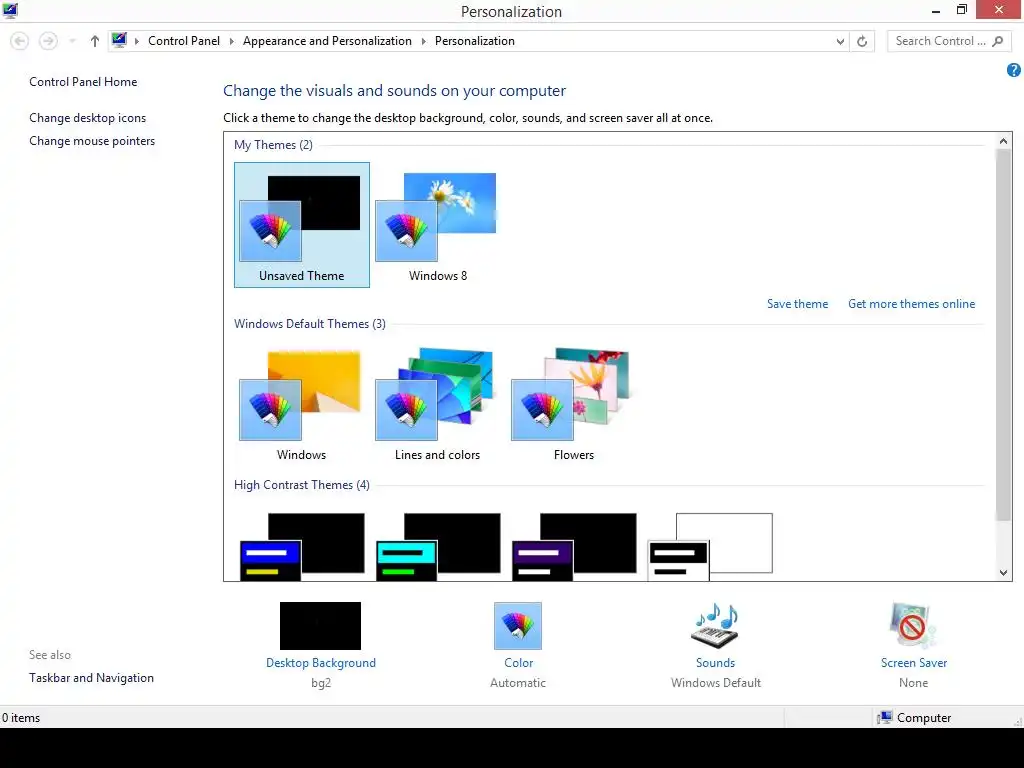The width and height of the screenshot is (1024, 768).
Task: Click the '0 items' status text
Action: (x=21, y=718)
